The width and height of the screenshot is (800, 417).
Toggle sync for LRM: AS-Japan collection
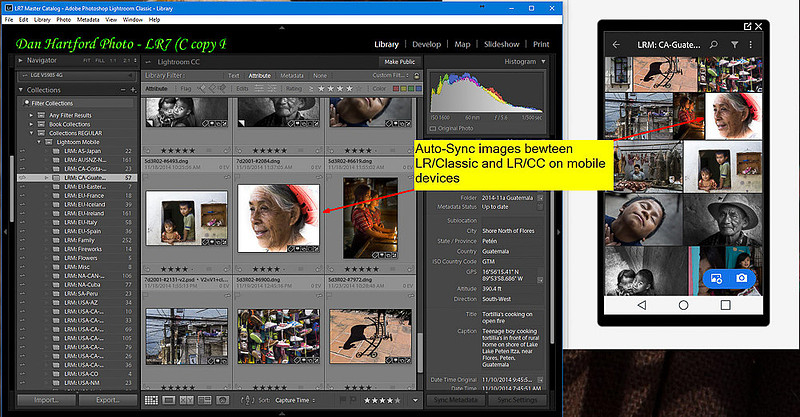pyautogui.click(x=22, y=151)
